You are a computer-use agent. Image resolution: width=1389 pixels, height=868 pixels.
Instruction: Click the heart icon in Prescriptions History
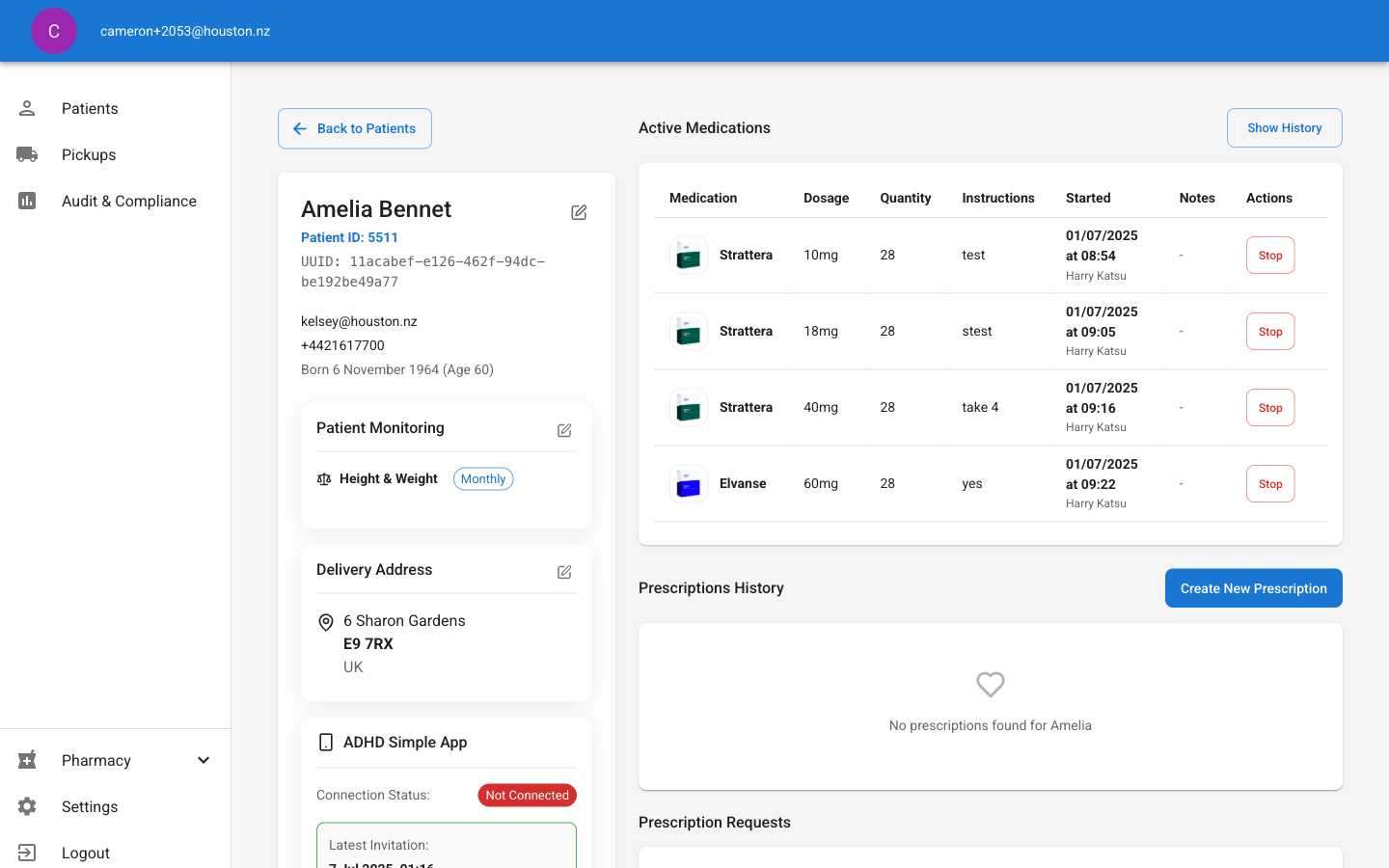coord(991,685)
